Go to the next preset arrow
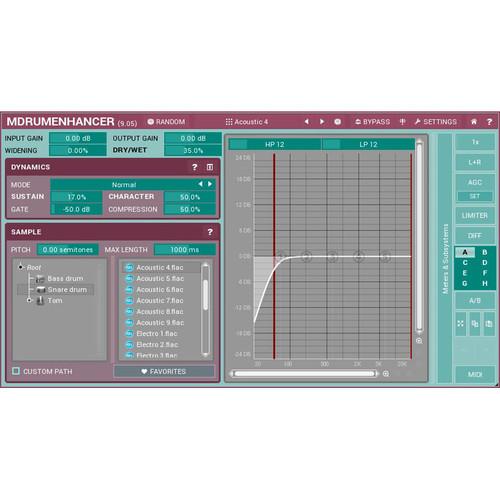 322,122
